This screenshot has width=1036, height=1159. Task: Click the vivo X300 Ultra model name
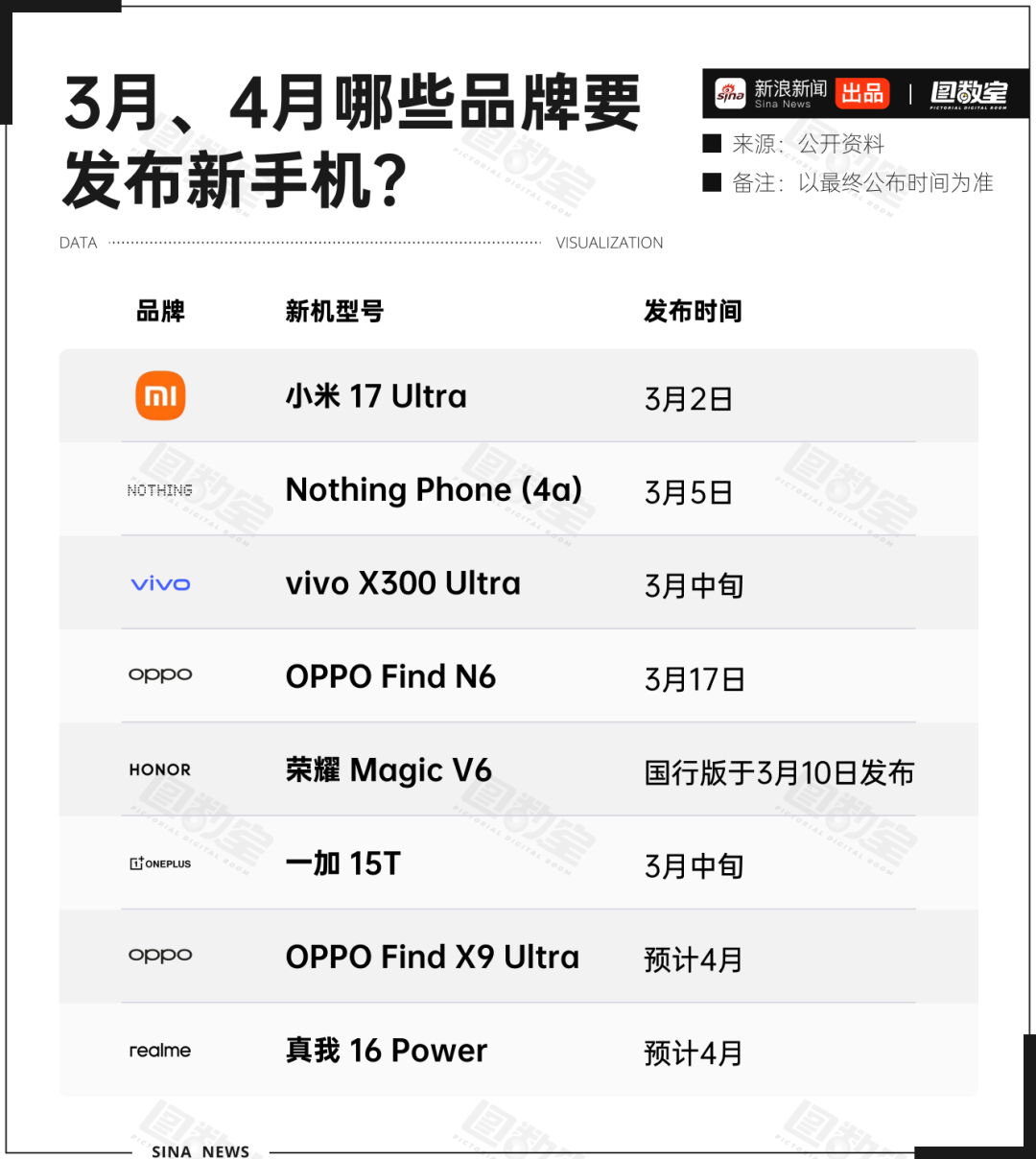[x=403, y=583]
